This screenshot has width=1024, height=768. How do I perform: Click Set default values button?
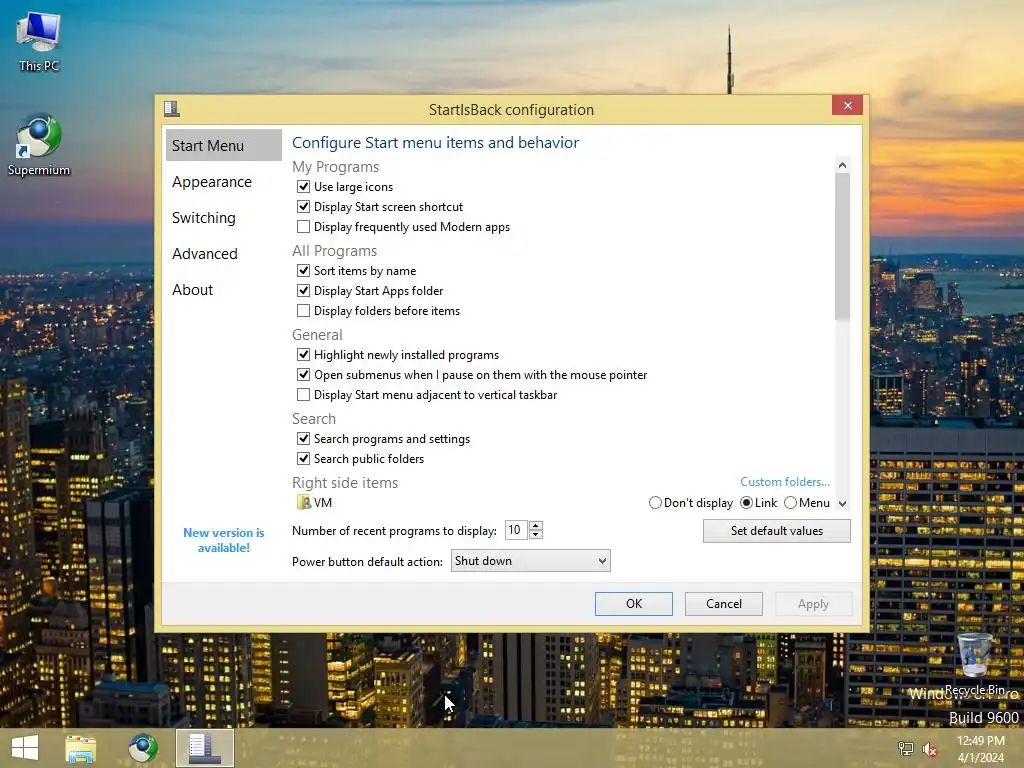point(776,531)
